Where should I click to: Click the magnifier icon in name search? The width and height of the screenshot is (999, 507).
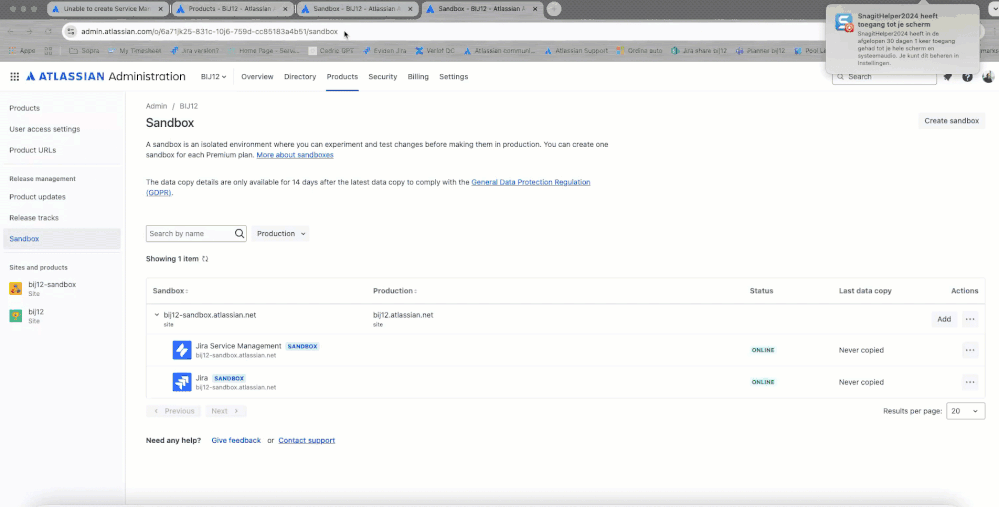coord(240,234)
